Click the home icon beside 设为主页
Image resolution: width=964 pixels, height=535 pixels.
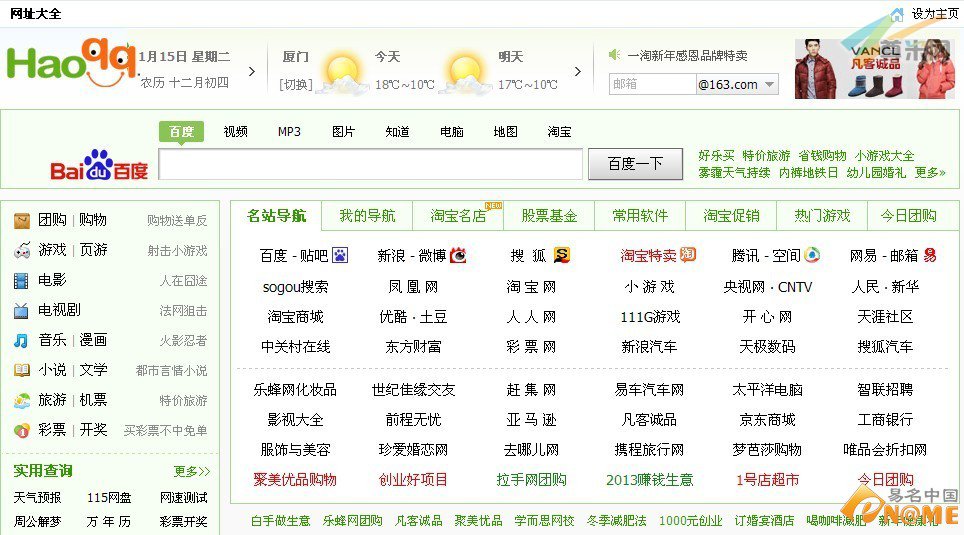tap(897, 14)
